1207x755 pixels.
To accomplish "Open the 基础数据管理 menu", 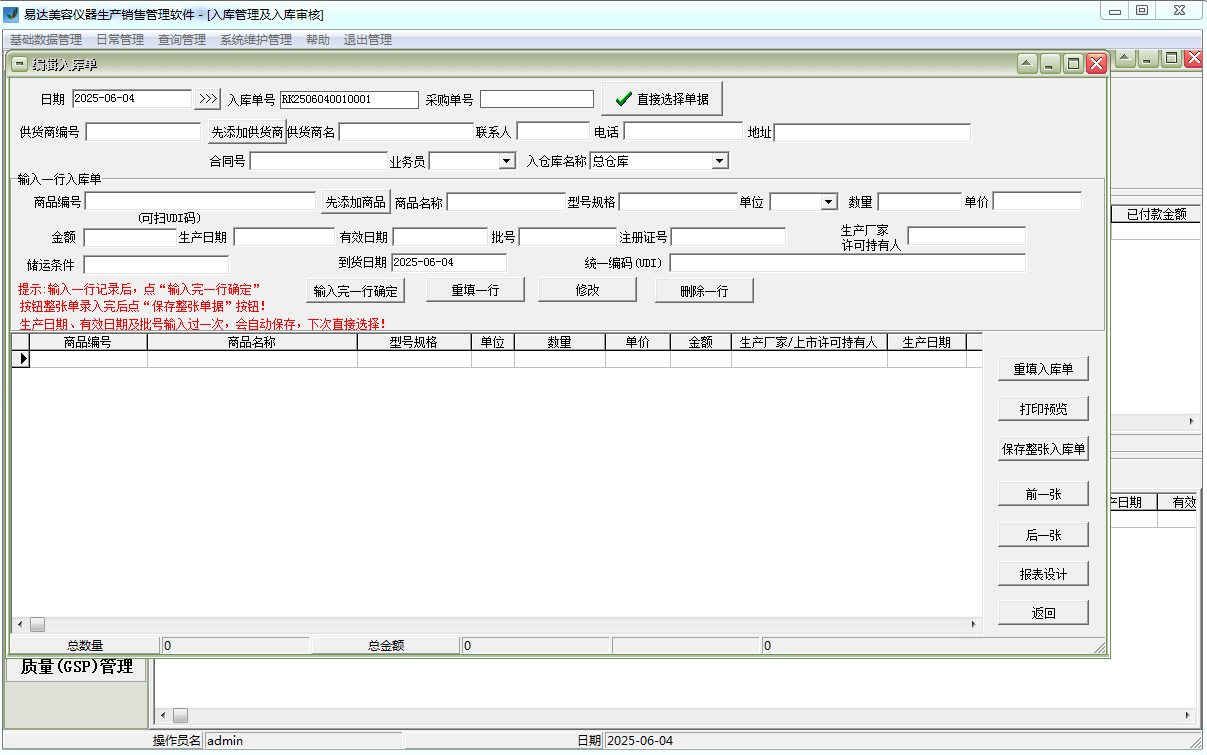I will [x=44, y=39].
